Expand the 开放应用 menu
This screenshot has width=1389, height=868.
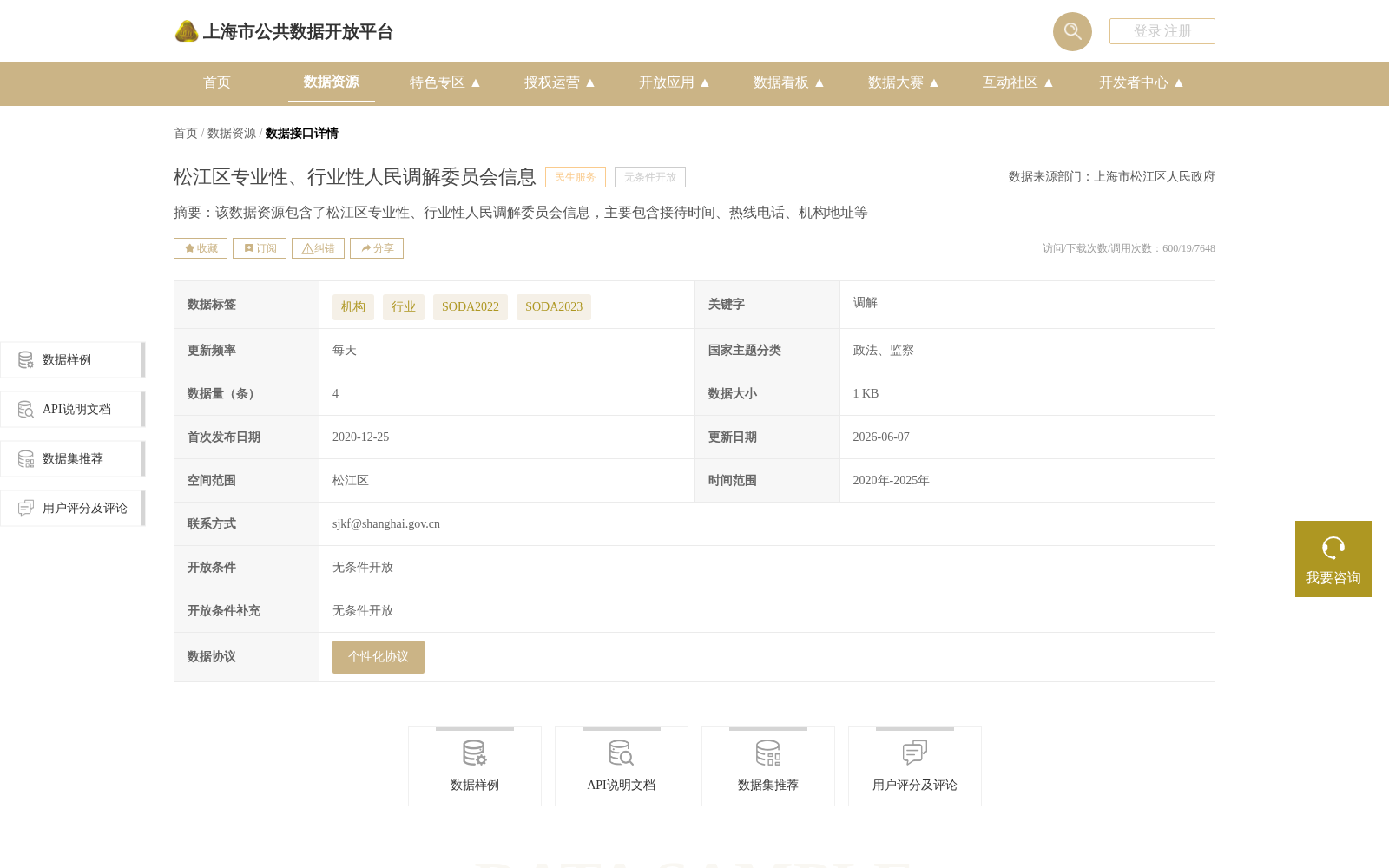coord(675,82)
